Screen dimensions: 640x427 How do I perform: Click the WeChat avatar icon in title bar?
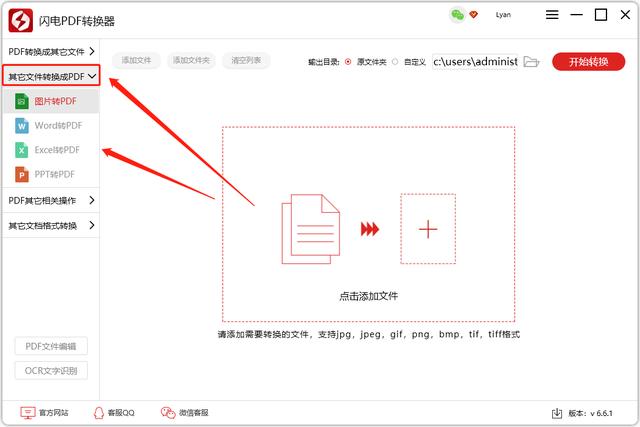[x=457, y=15]
